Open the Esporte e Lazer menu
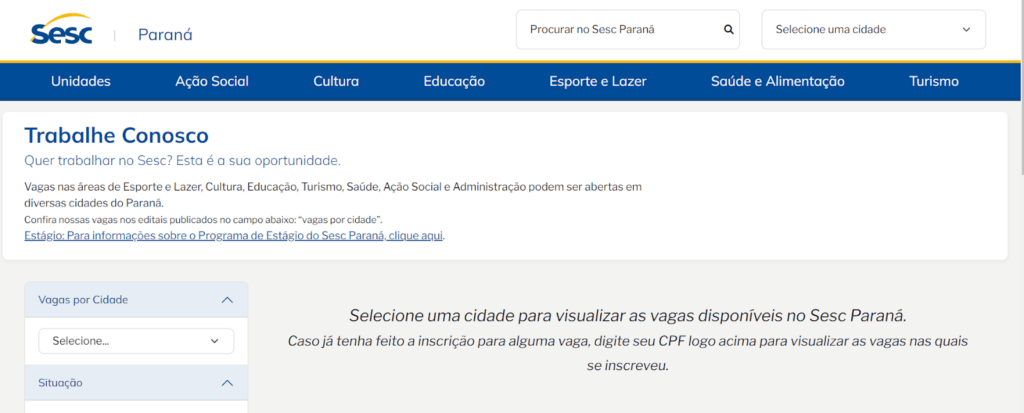 (x=598, y=82)
